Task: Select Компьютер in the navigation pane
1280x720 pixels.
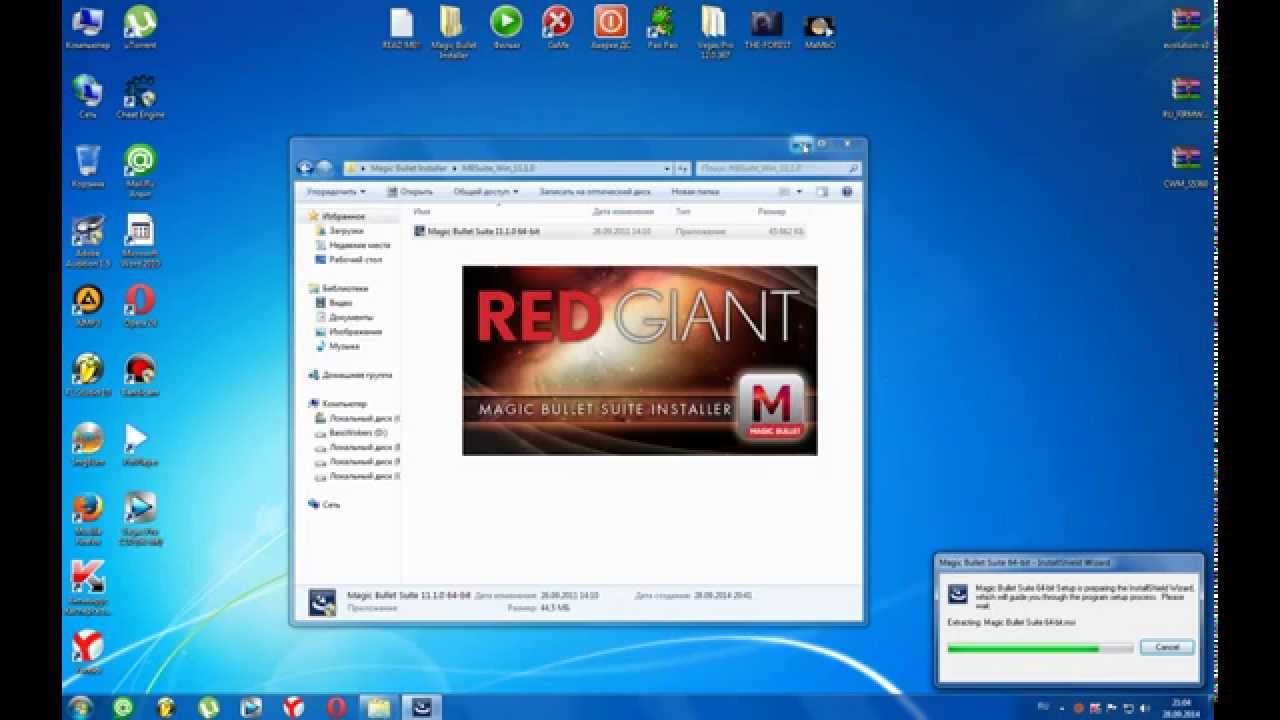Action: tap(338, 404)
